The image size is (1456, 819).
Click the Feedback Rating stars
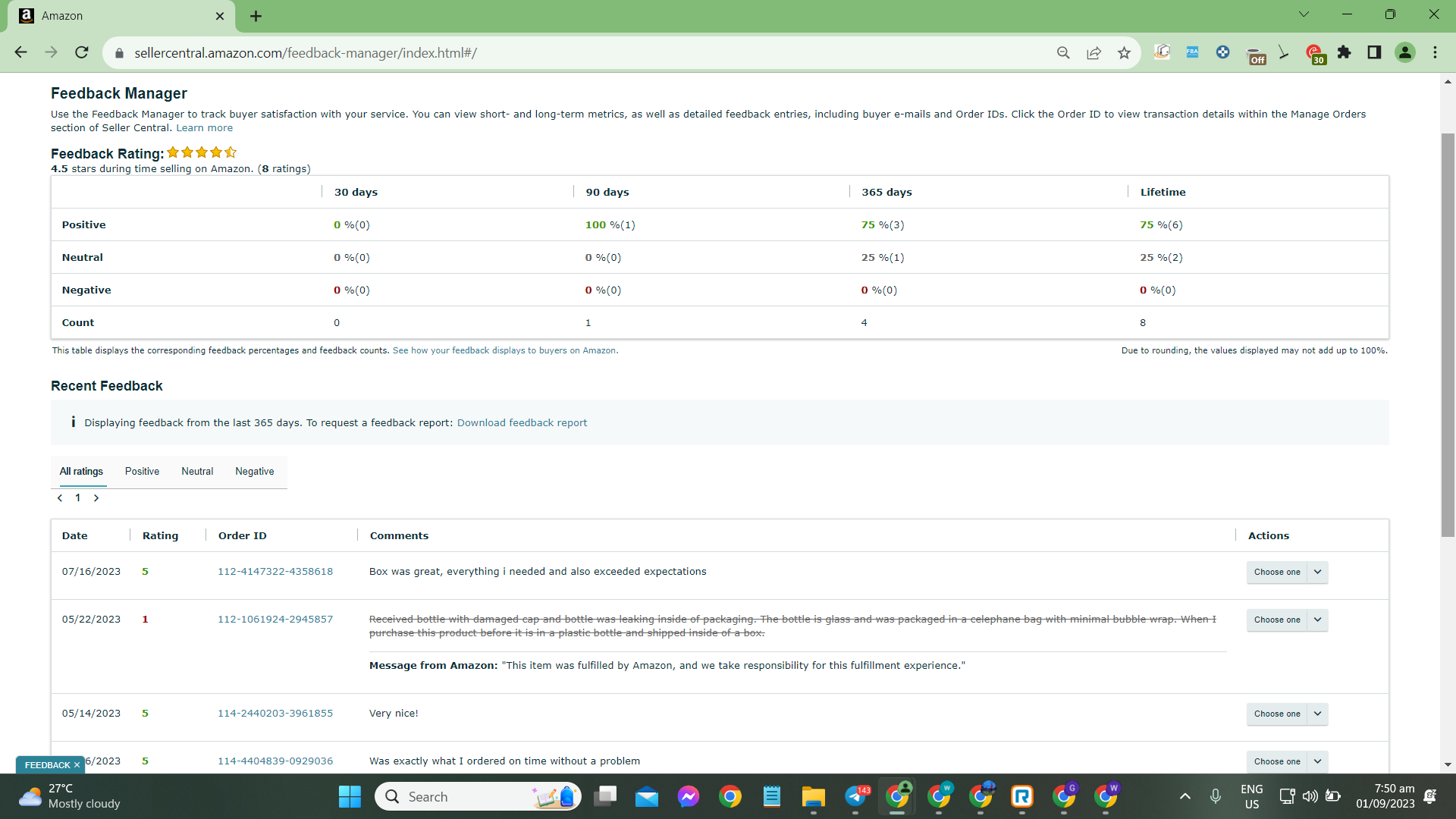pos(202,152)
